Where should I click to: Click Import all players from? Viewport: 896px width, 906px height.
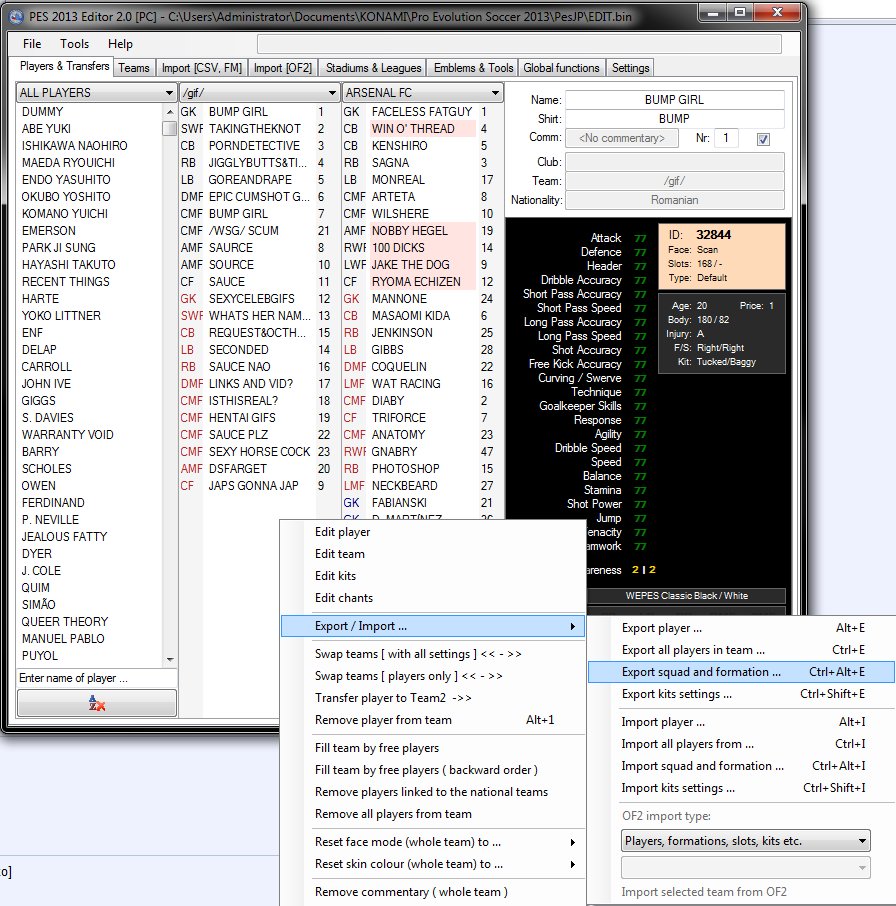pyautogui.click(x=742, y=744)
